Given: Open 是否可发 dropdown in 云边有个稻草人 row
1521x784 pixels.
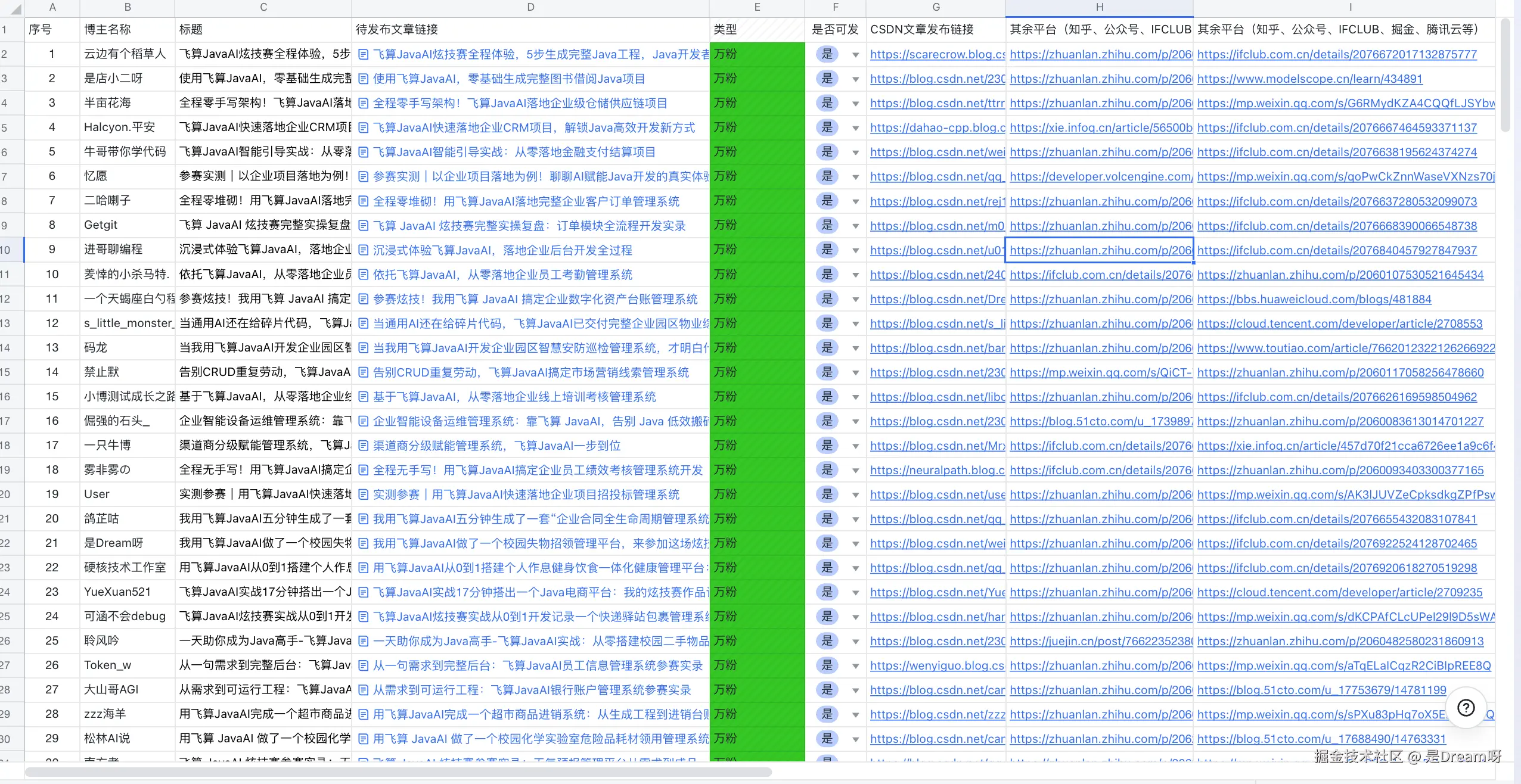Looking at the screenshot, I should (855, 55).
